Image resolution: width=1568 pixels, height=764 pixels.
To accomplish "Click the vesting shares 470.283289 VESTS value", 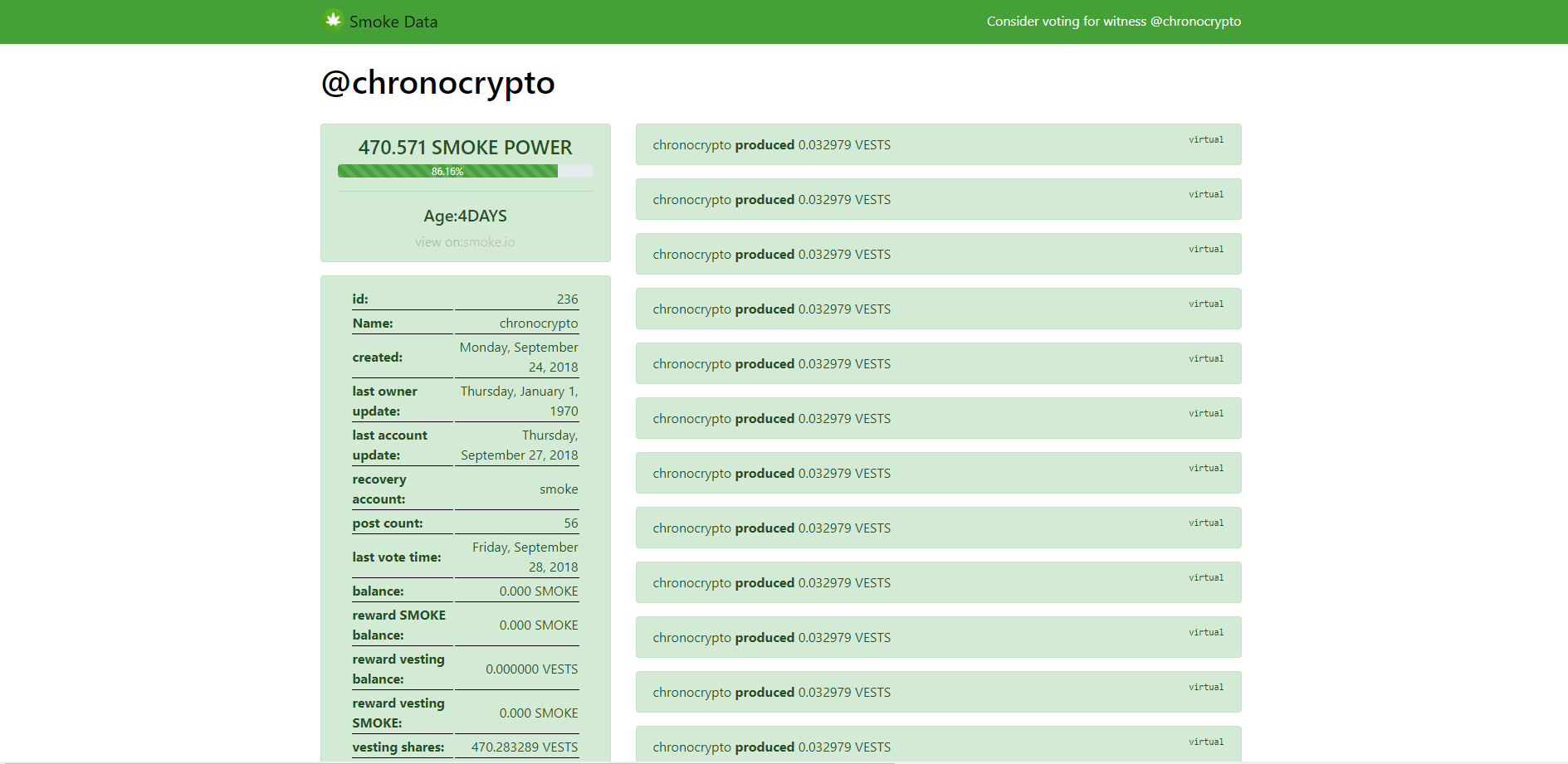I will (525, 747).
